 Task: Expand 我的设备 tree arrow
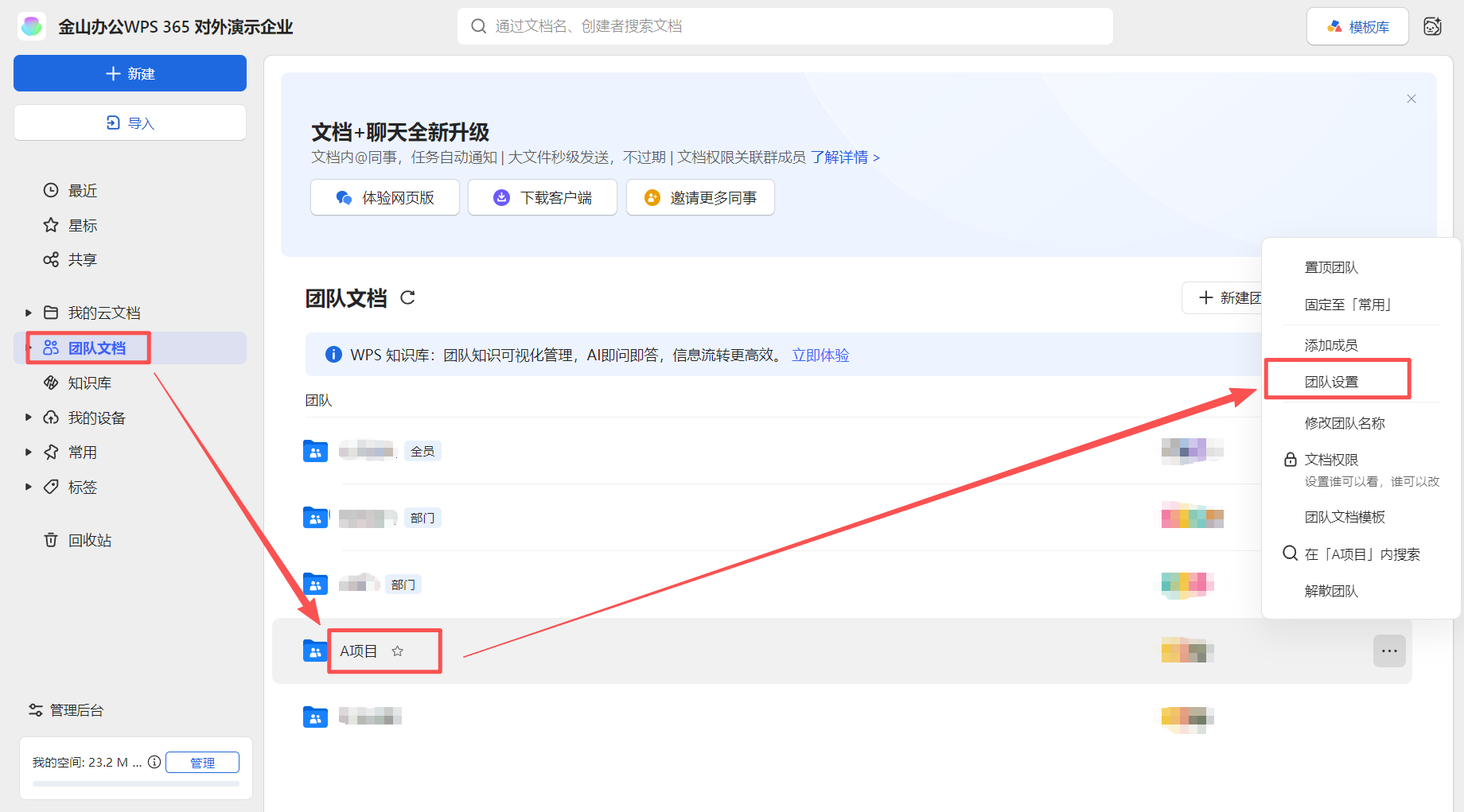29,418
